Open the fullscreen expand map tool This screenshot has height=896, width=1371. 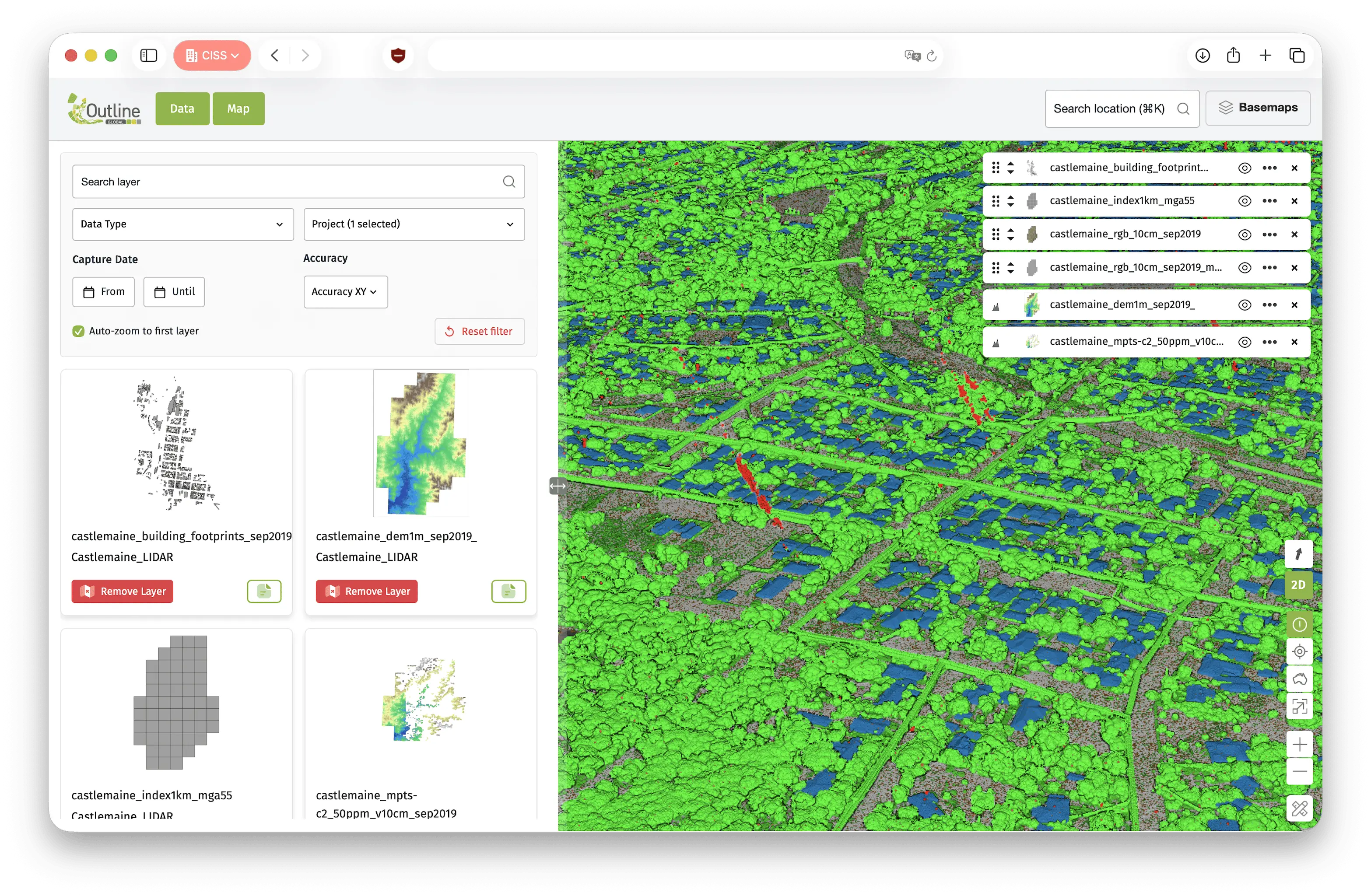(x=1300, y=707)
